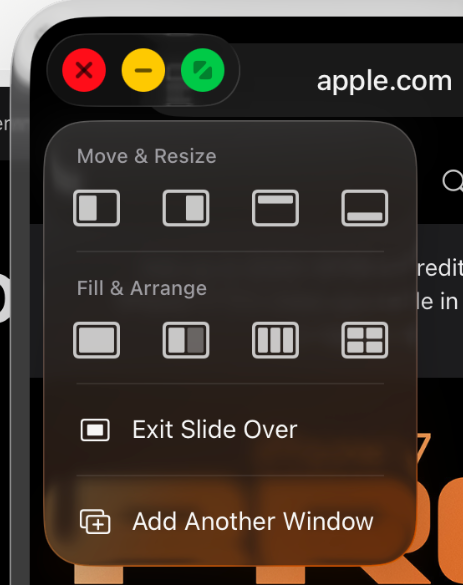463x585 pixels.
Task: Arrange two windows side by side
Action: point(186,340)
